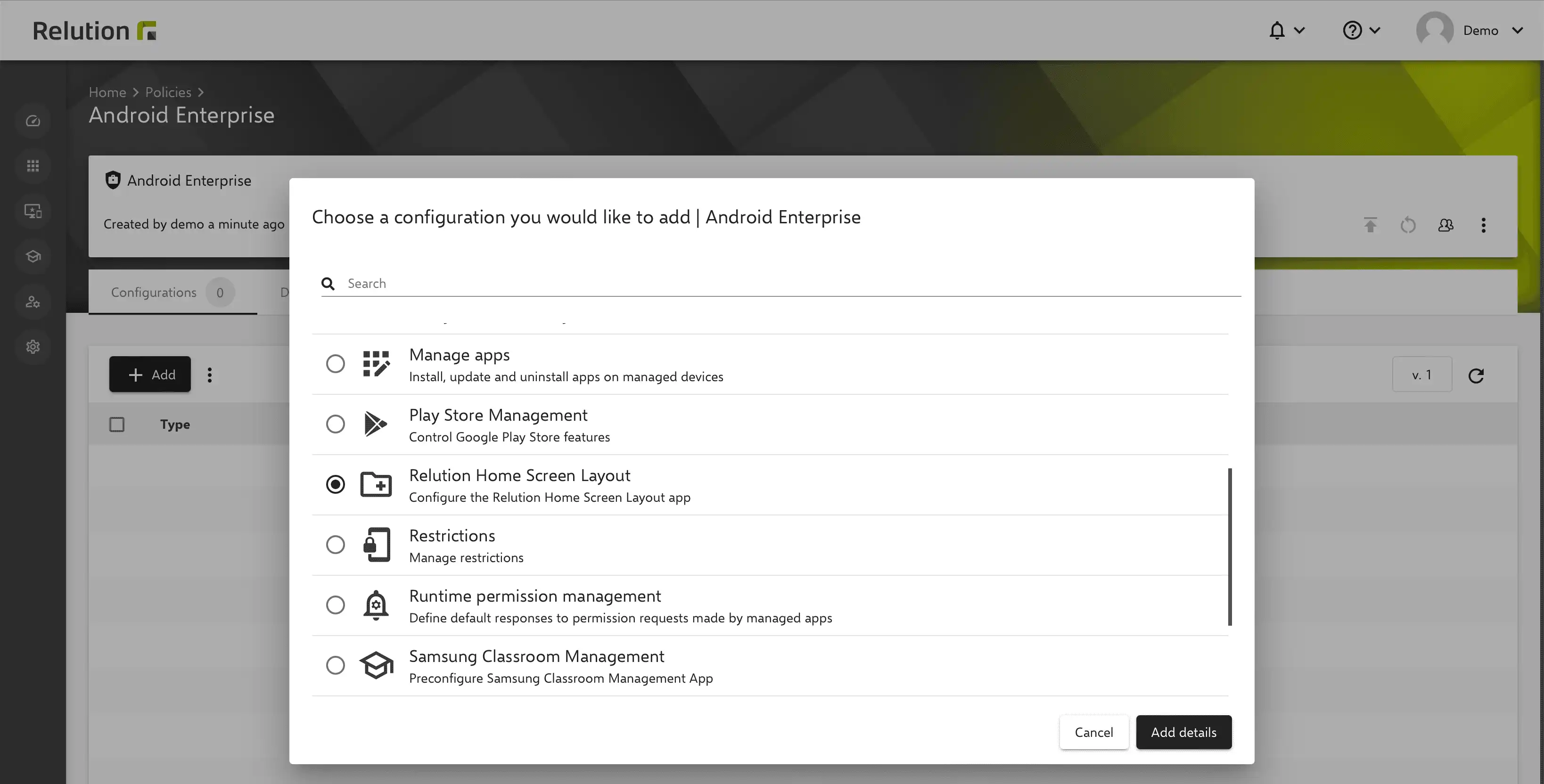Click the search magnifier icon in dialog
This screenshot has height=784, width=1544.
(328, 284)
